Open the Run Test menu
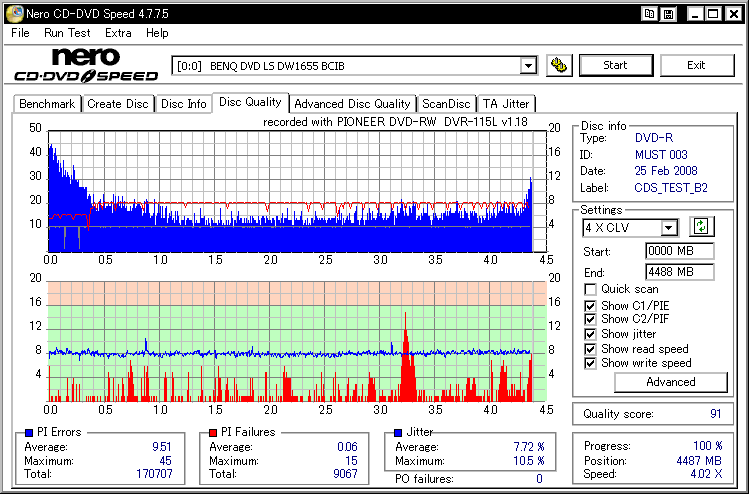Screen dimensions: 749x494 [67, 33]
